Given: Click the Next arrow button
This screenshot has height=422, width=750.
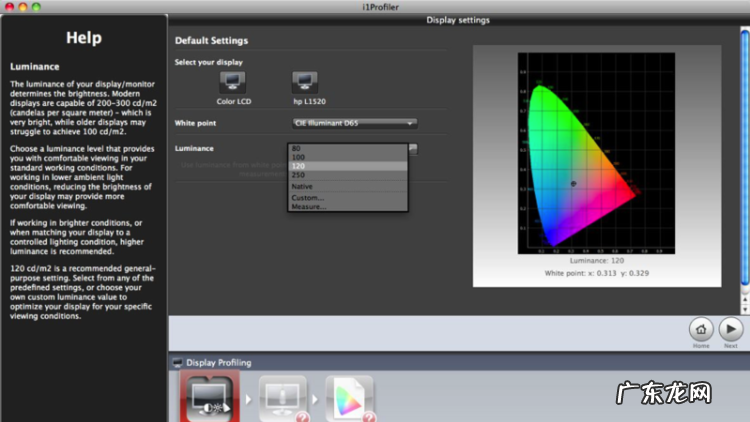Looking at the screenshot, I should [x=731, y=328].
